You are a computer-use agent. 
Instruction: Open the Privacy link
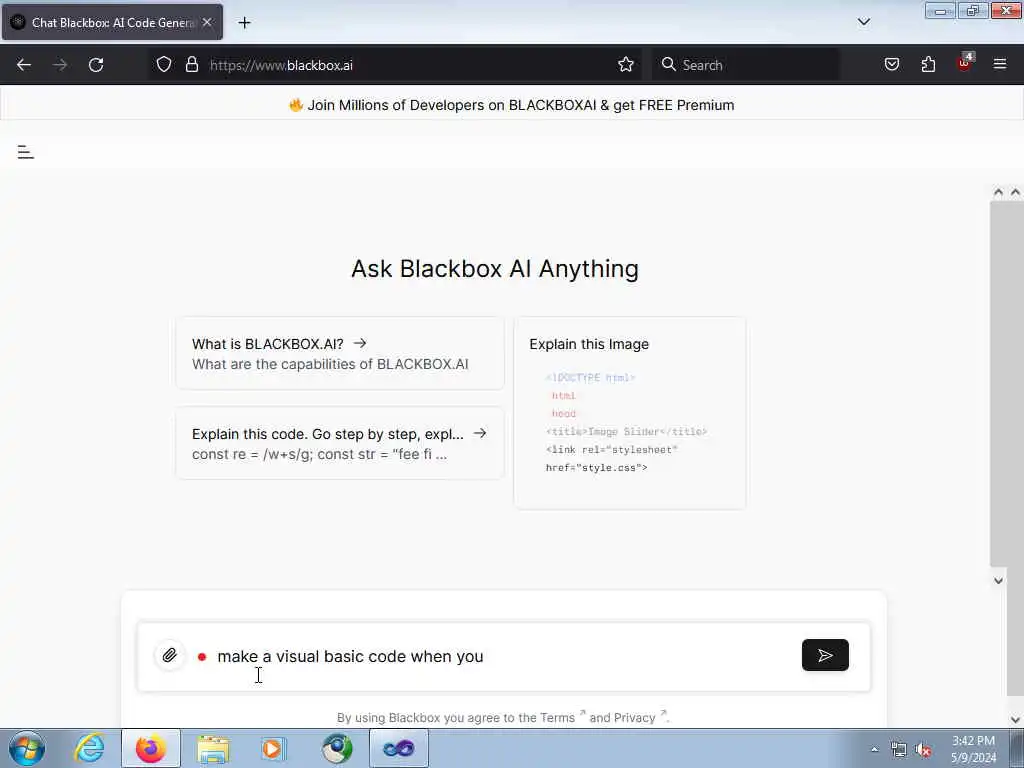click(635, 718)
